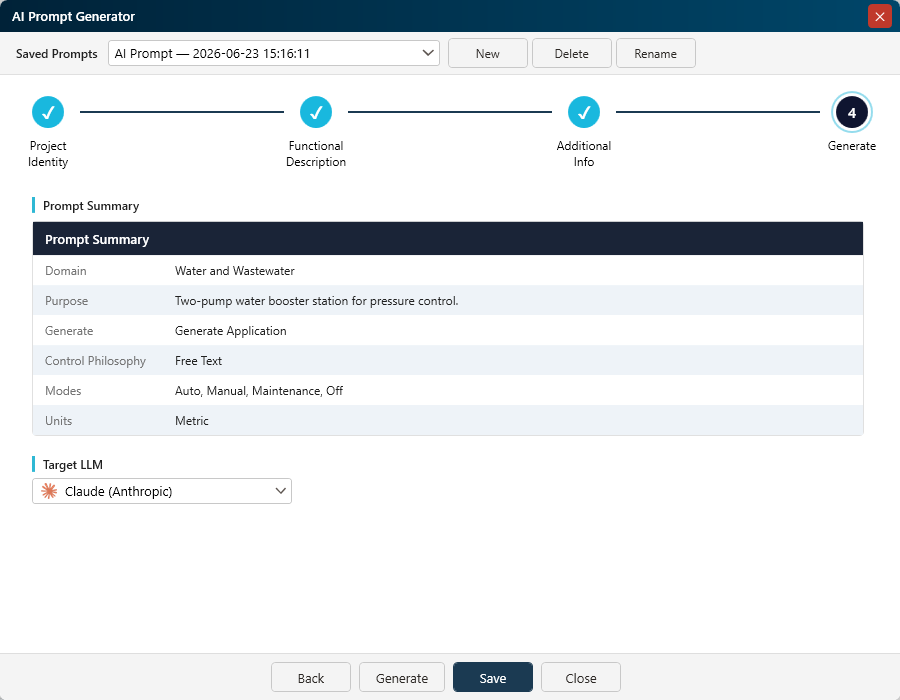This screenshot has width=900, height=700.
Task: Go Back to previous step
Action: [311, 678]
